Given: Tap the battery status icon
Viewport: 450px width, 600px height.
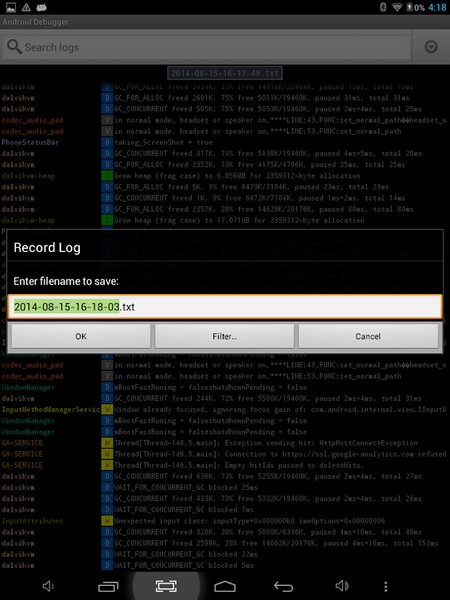Looking at the screenshot, I should 409,7.
